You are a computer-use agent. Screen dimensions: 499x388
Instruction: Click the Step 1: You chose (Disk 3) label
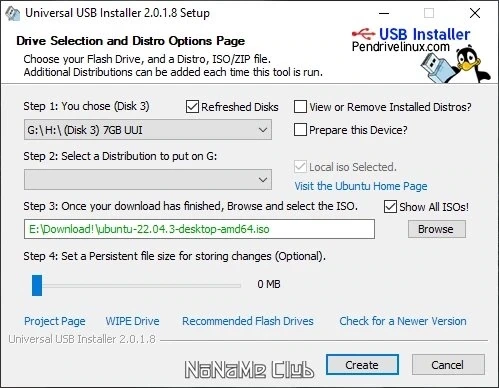86,106
